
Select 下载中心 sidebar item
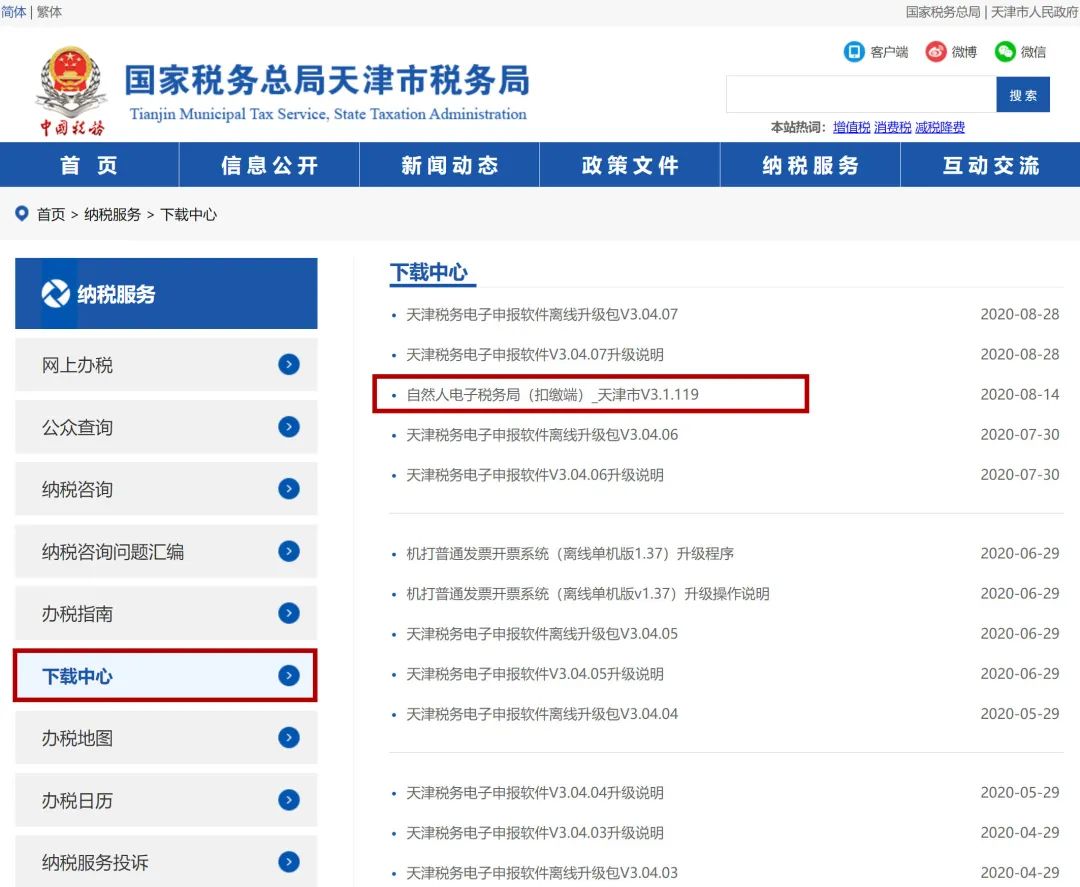[166, 676]
